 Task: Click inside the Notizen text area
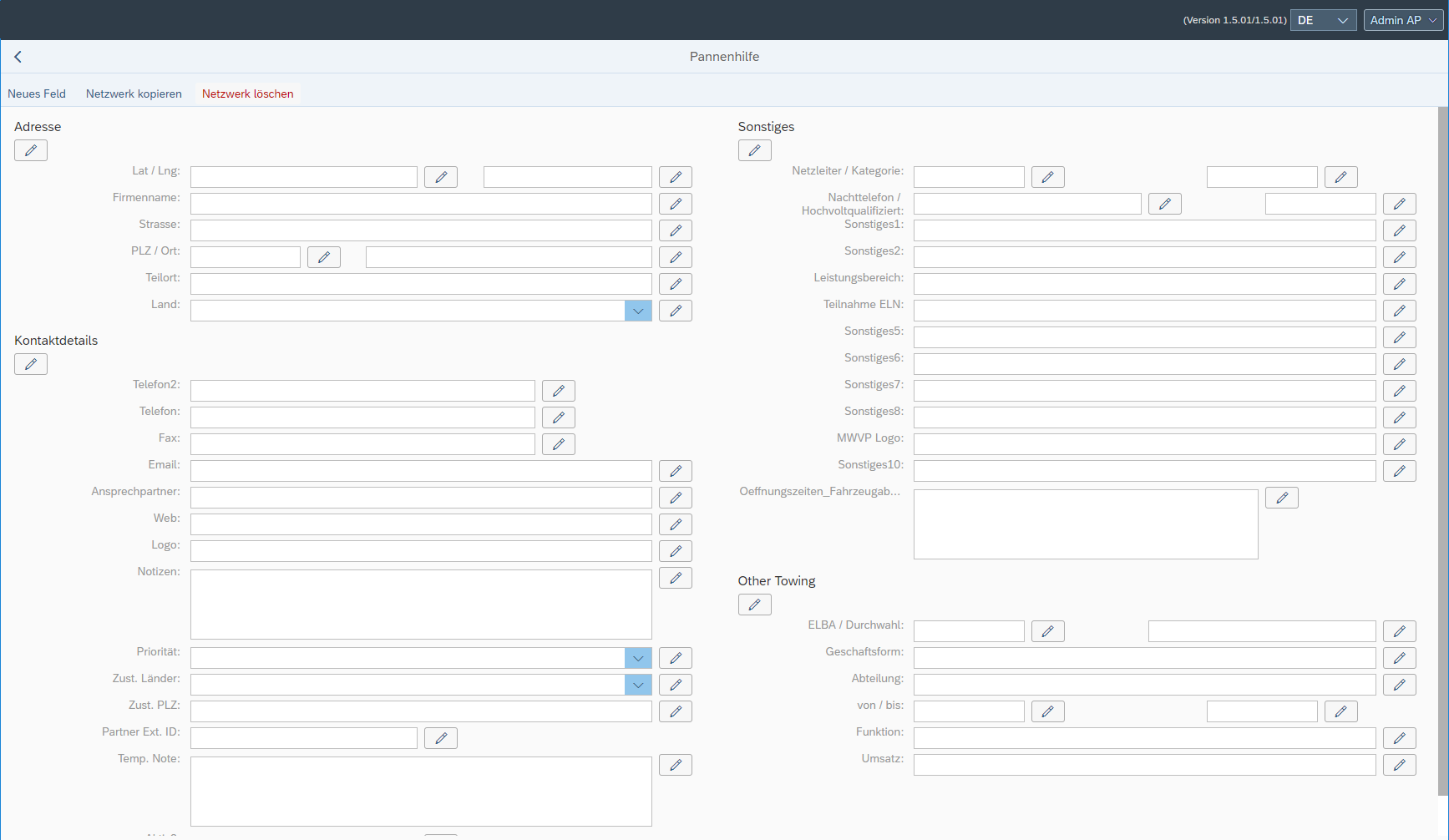420,604
